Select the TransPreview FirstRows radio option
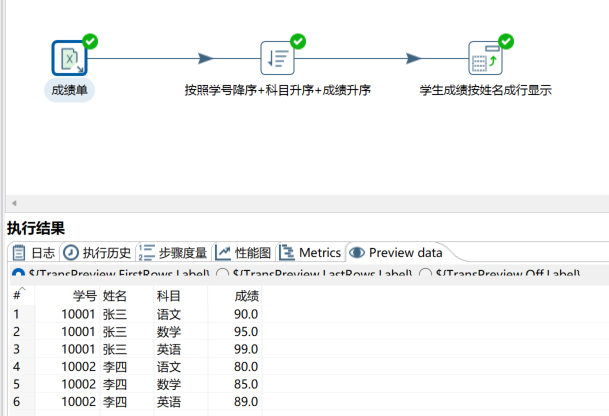609x416 pixels. 17,274
